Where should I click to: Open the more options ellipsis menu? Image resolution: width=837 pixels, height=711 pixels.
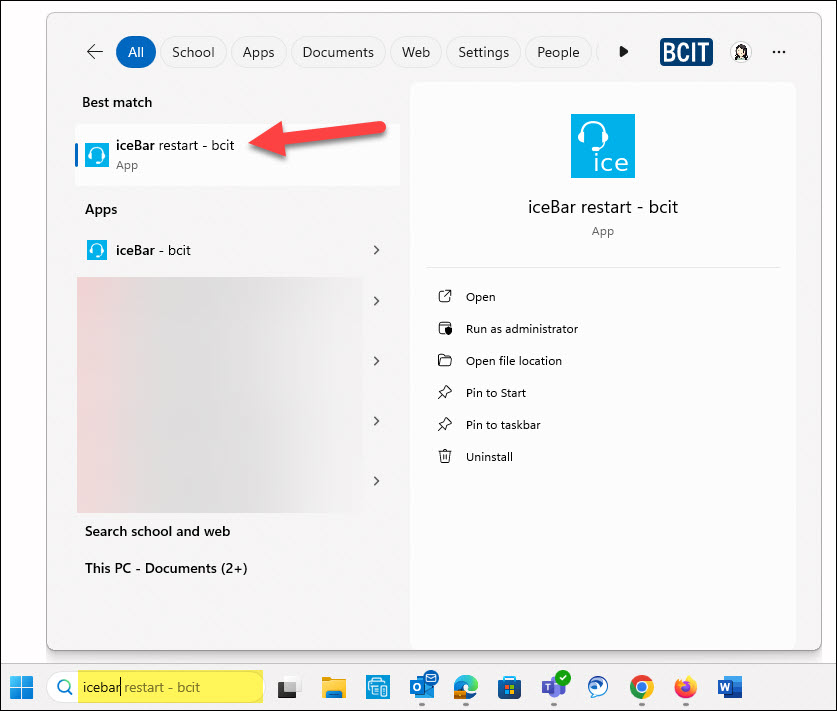click(779, 52)
